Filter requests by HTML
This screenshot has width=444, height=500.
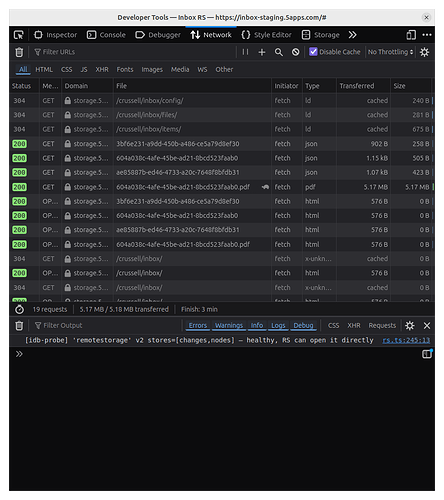(44, 69)
